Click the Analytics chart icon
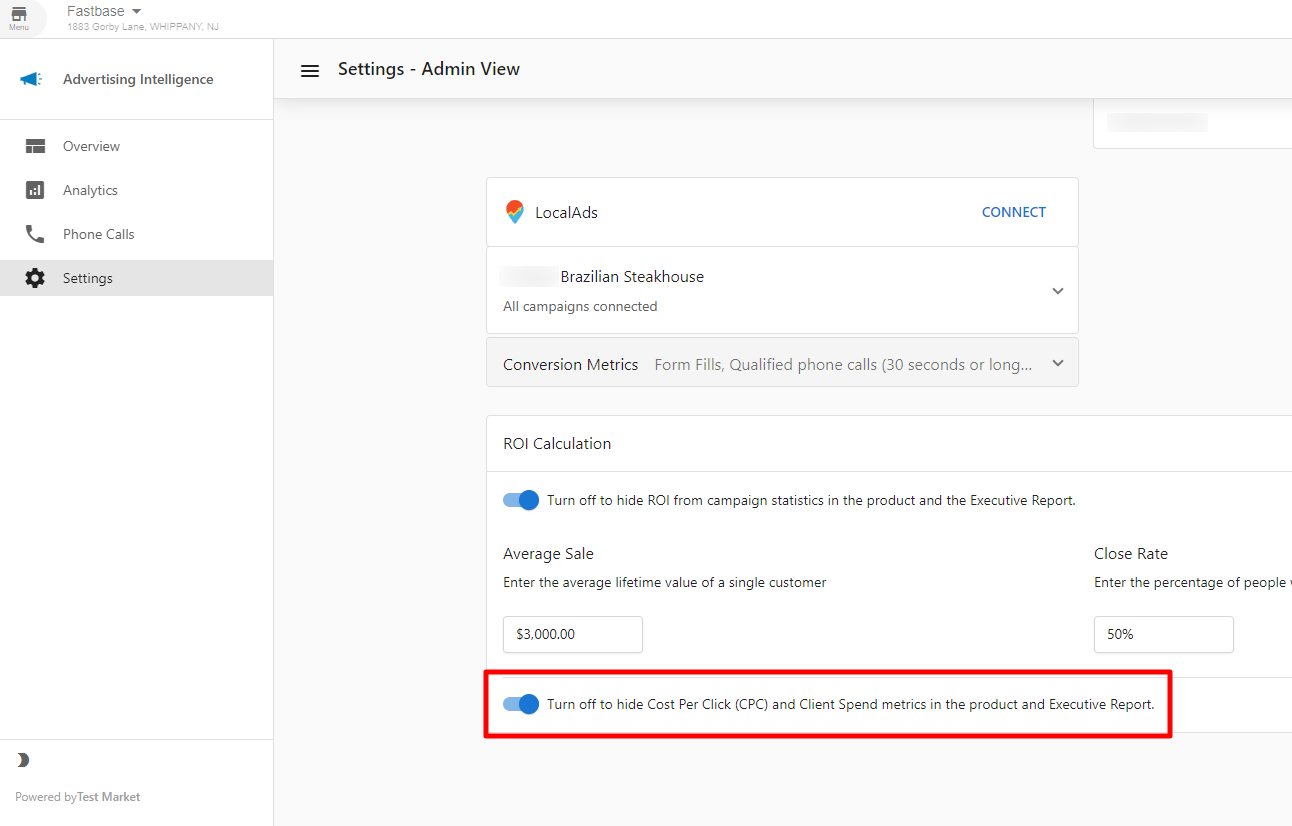Screen dimensions: 1292x826 coord(35,190)
